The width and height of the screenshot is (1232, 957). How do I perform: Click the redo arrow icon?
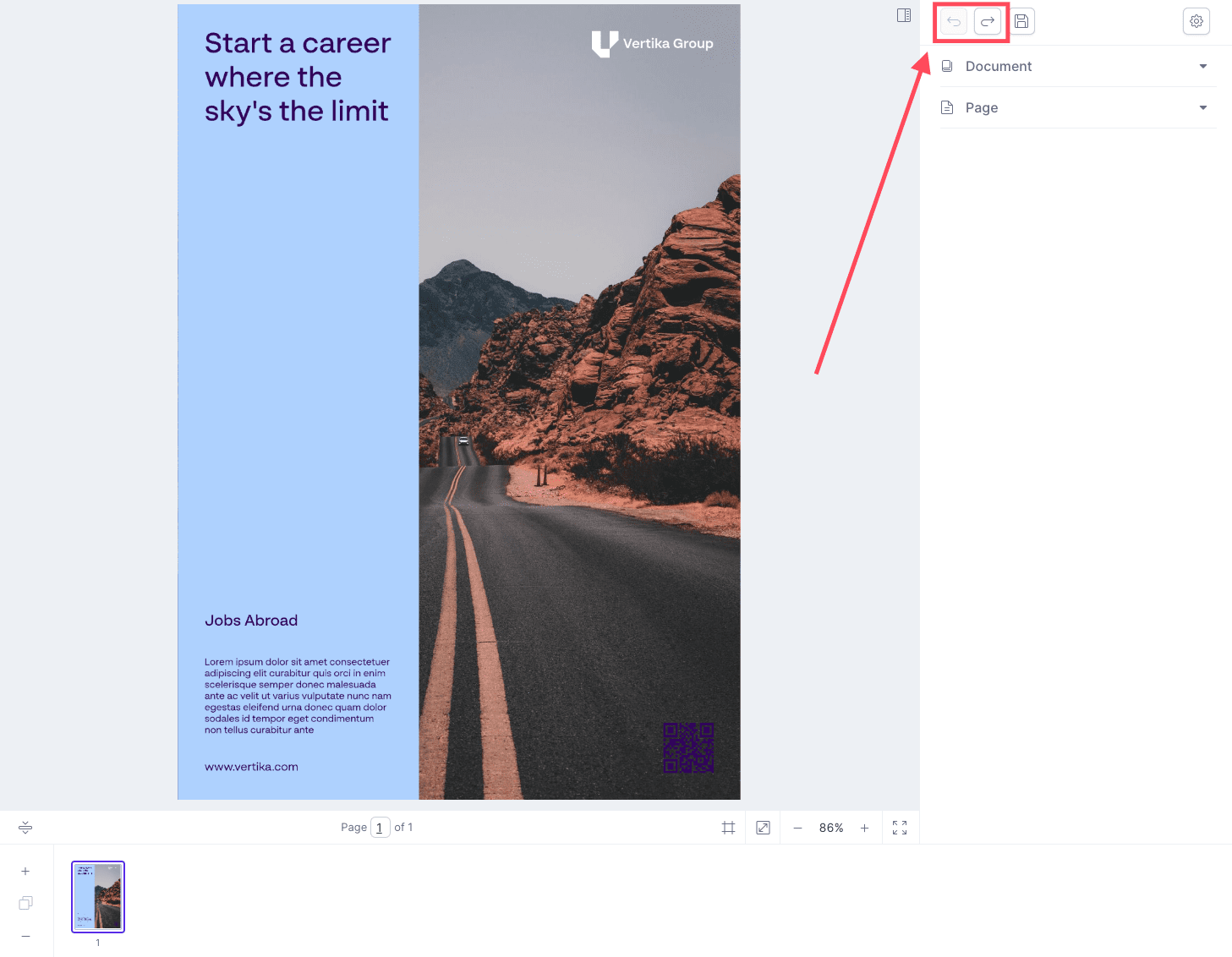(x=988, y=21)
